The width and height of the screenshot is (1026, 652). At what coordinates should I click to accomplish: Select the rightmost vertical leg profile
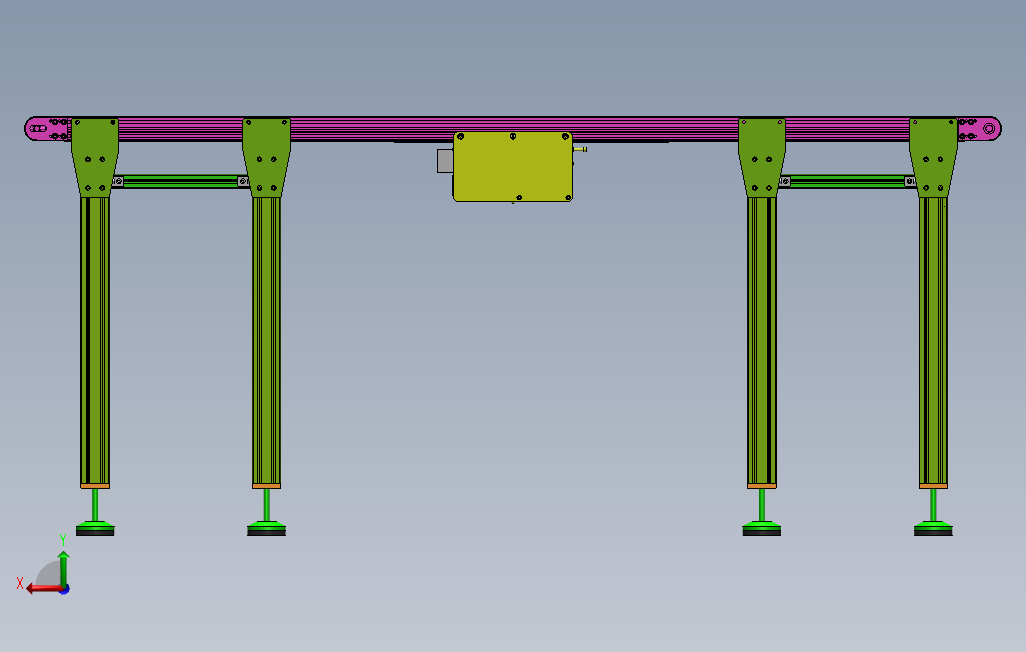(x=933, y=340)
